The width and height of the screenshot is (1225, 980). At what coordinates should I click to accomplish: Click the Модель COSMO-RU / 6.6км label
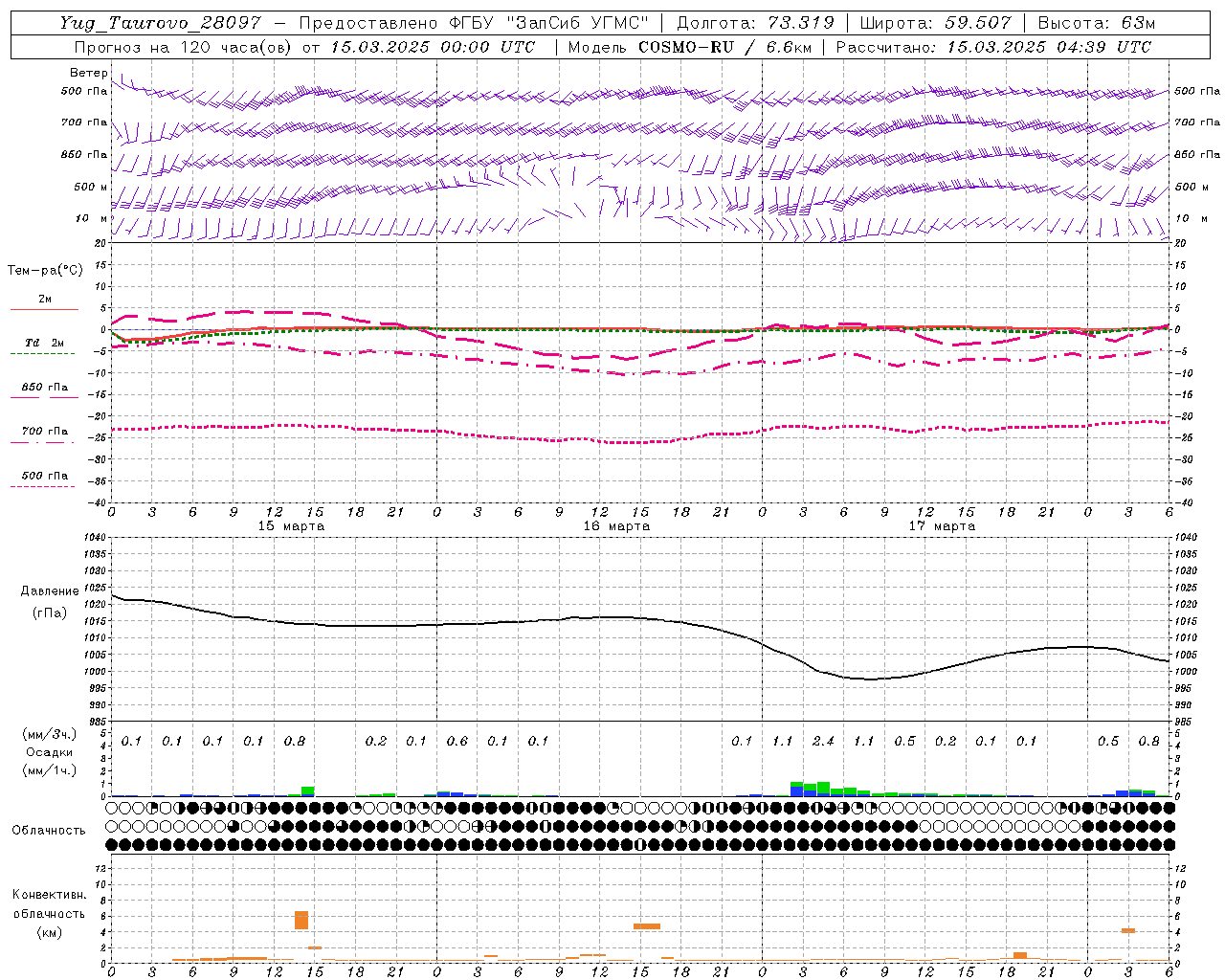click(x=690, y=47)
